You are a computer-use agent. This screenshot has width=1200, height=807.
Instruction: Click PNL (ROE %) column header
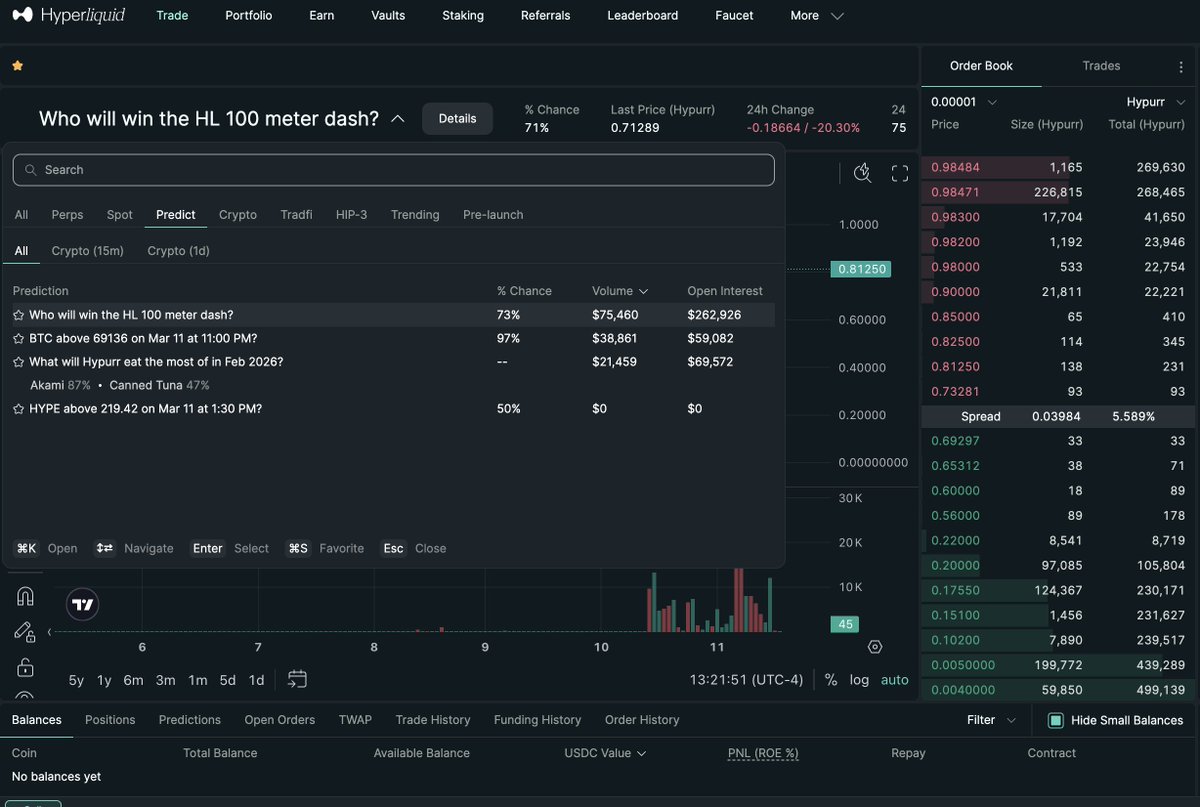pyautogui.click(x=763, y=753)
